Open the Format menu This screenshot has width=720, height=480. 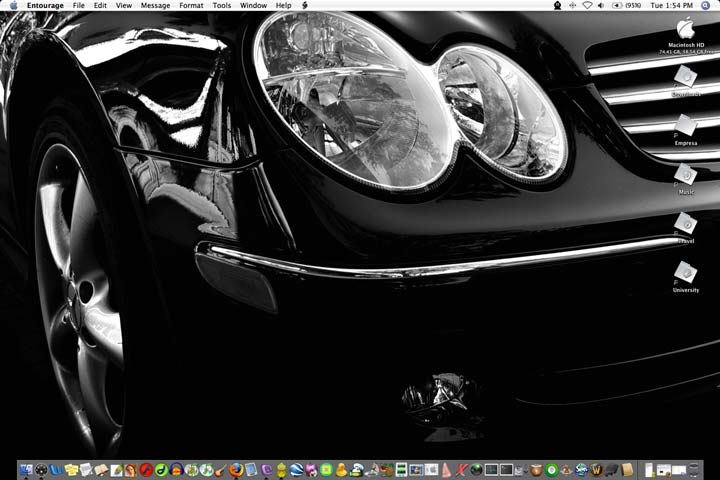pos(191,5)
